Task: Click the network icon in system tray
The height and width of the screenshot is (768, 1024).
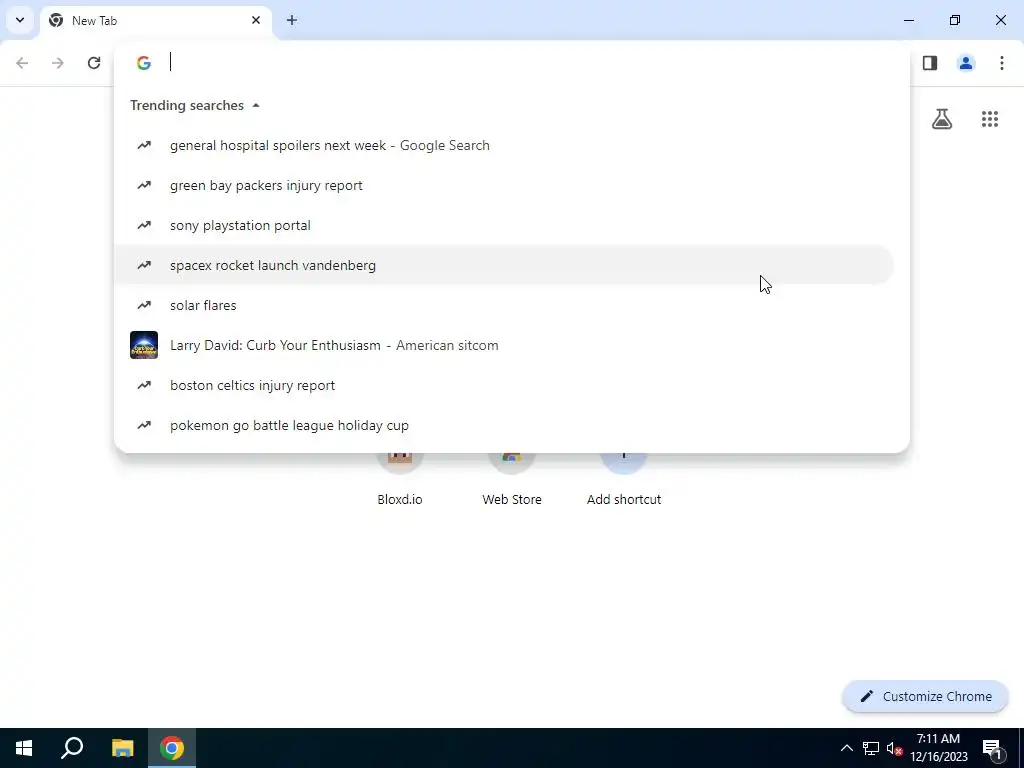Action: (871, 748)
